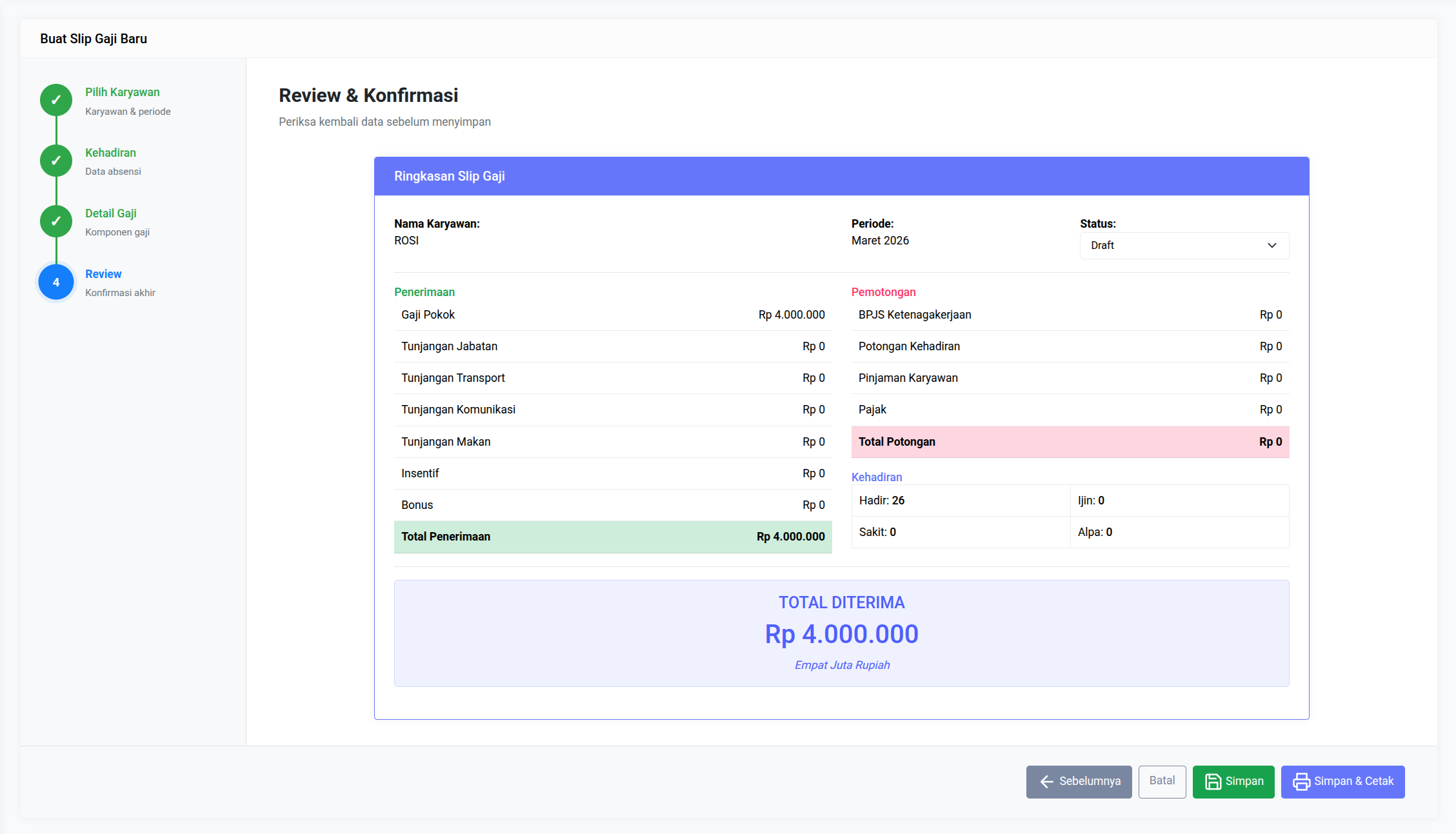Click the Detail Gaji checkmark step circle
This screenshot has height=834, width=1456.
(x=56, y=221)
